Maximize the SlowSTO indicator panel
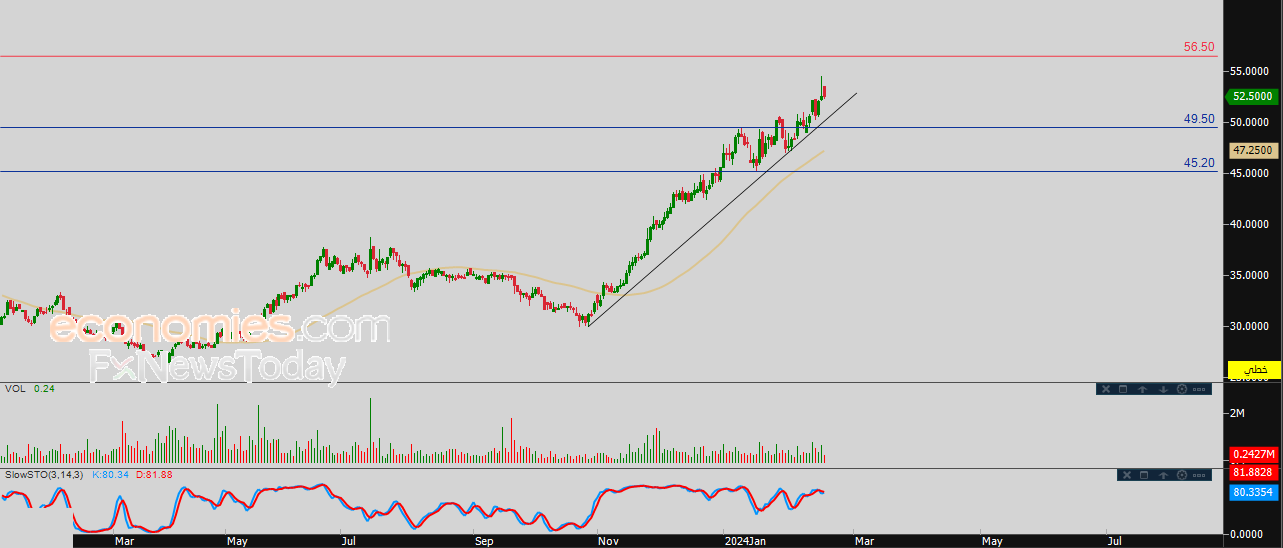 tap(1144, 475)
